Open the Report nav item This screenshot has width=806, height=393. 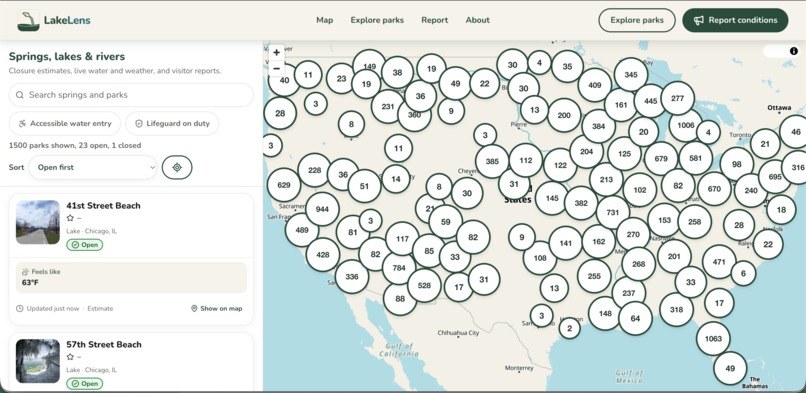[x=434, y=21]
